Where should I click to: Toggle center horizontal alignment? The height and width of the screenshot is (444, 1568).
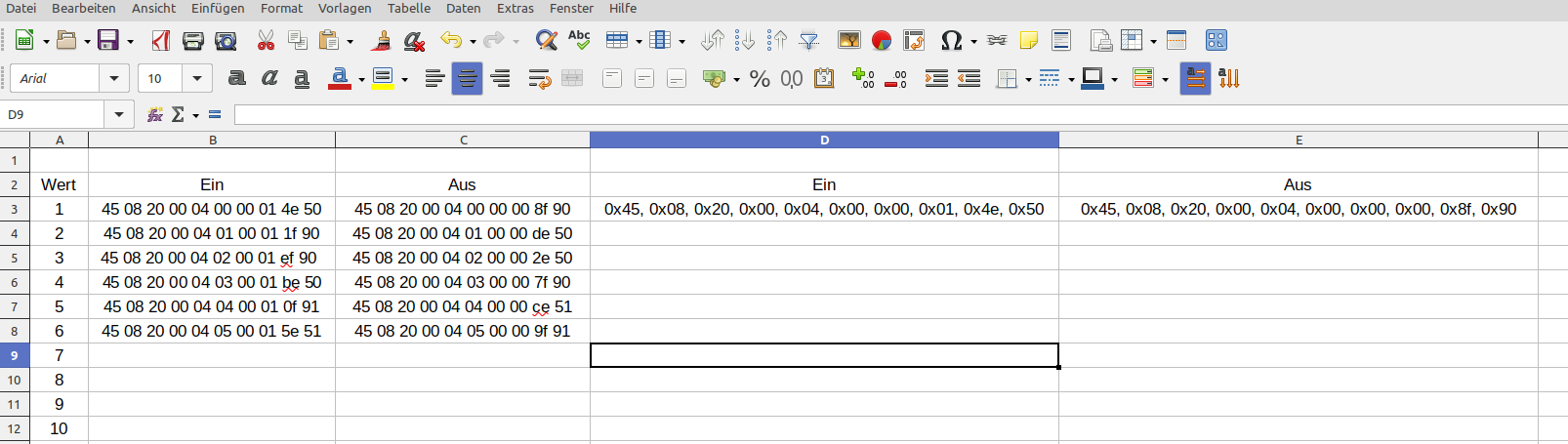click(x=468, y=79)
